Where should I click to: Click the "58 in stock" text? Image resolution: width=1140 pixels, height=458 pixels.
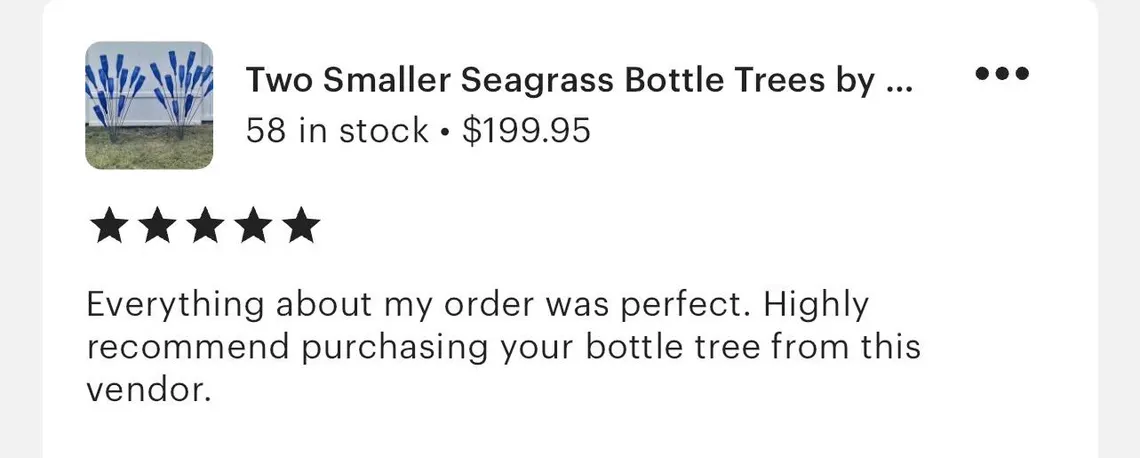[x=338, y=130]
